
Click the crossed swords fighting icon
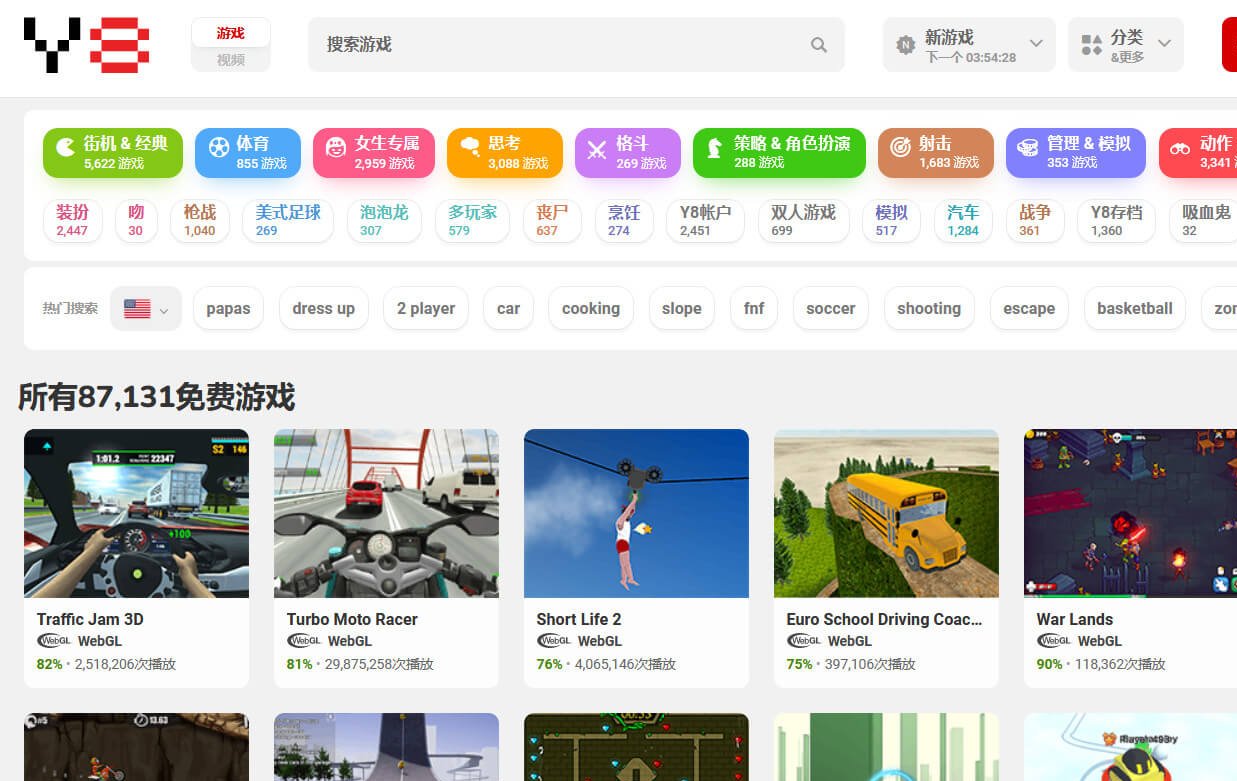click(x=597, y=149)
